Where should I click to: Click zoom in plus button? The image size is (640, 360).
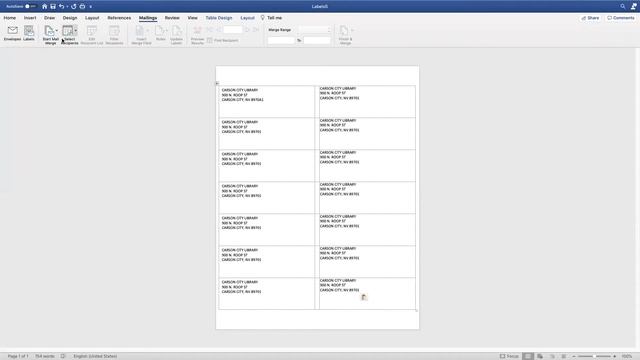tap(614, 356)
